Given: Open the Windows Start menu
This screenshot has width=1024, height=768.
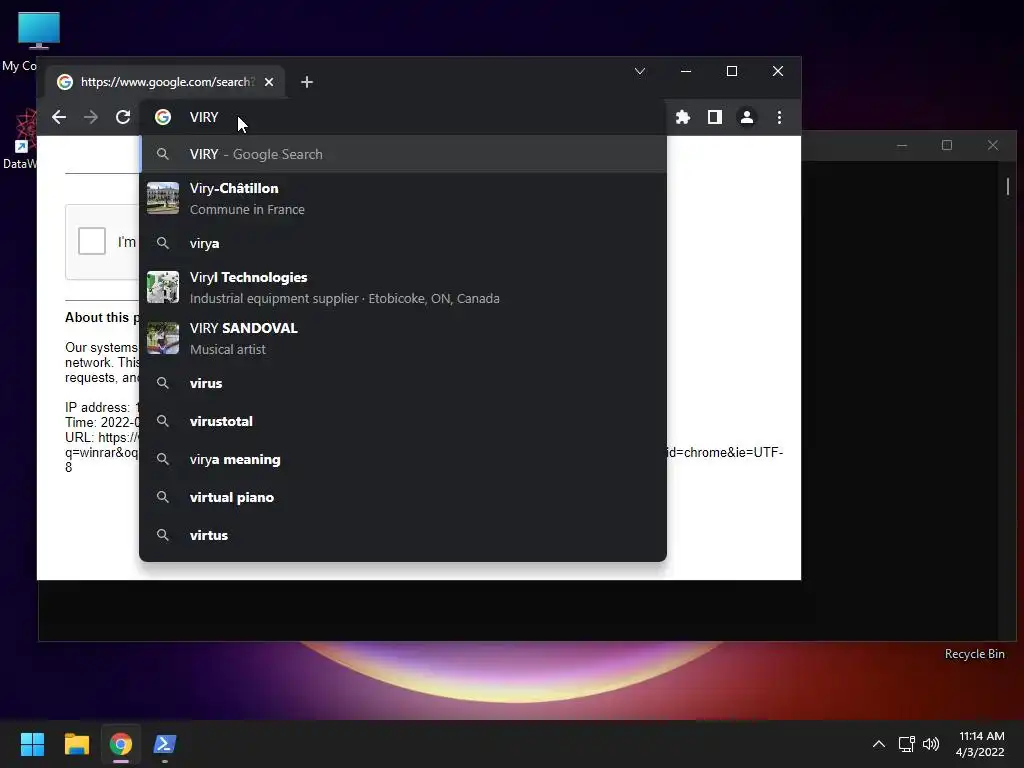Looking at the screenshot, I should coord(32,744).
